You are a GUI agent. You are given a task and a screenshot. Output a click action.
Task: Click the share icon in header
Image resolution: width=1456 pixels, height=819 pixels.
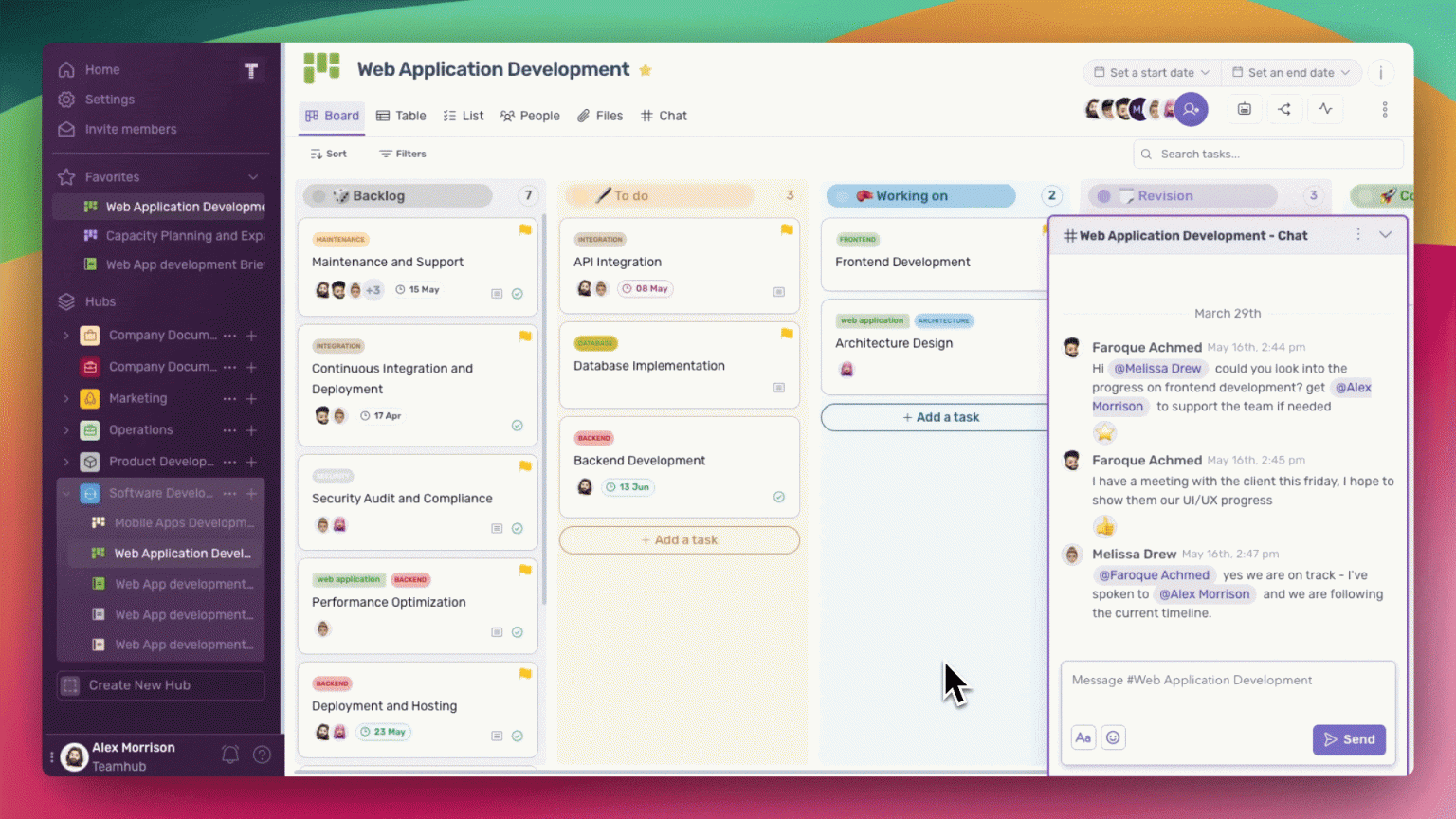point(1284,110)
